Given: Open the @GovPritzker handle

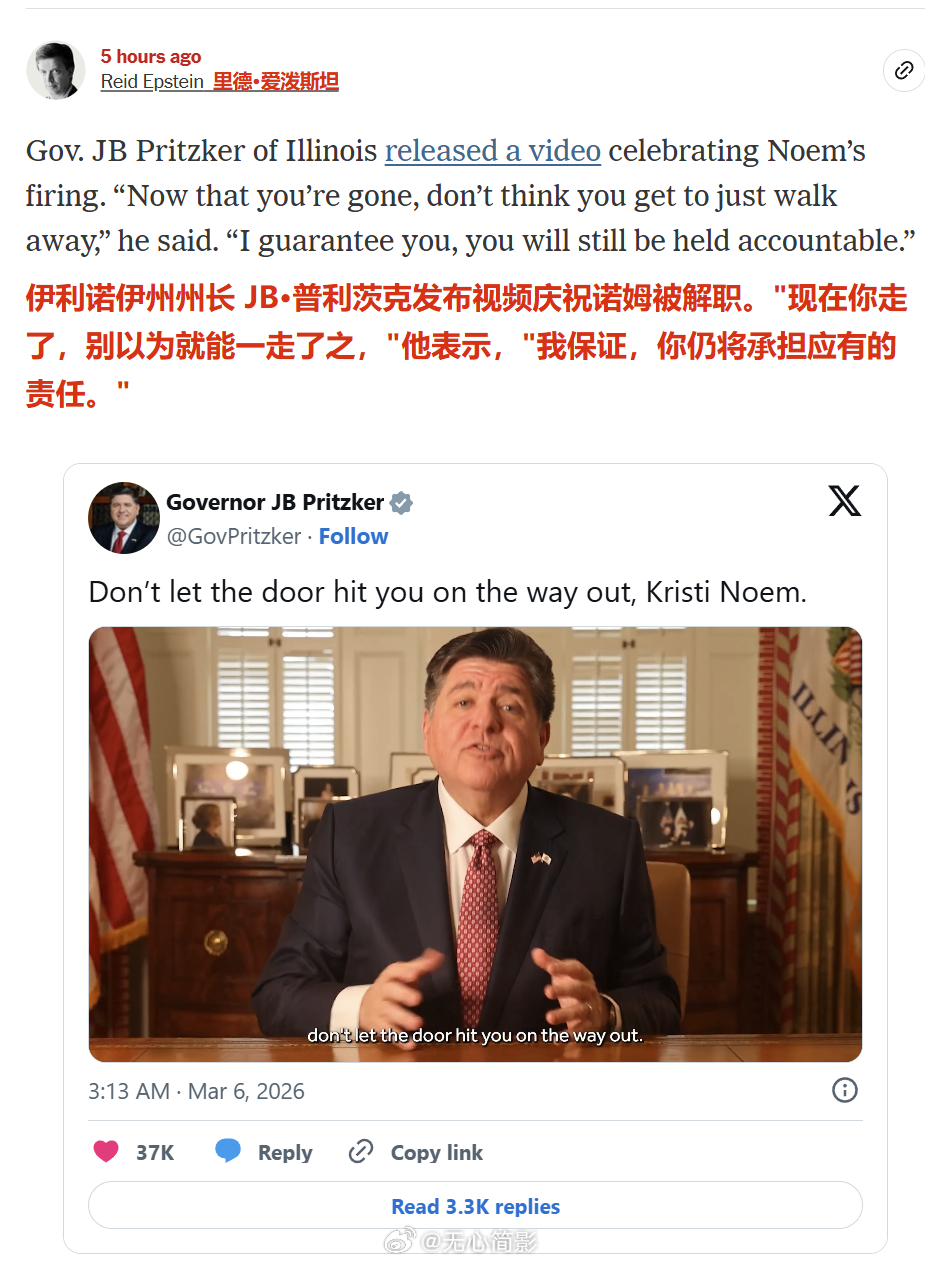Looking at the screenshot, I should [234, 536].
